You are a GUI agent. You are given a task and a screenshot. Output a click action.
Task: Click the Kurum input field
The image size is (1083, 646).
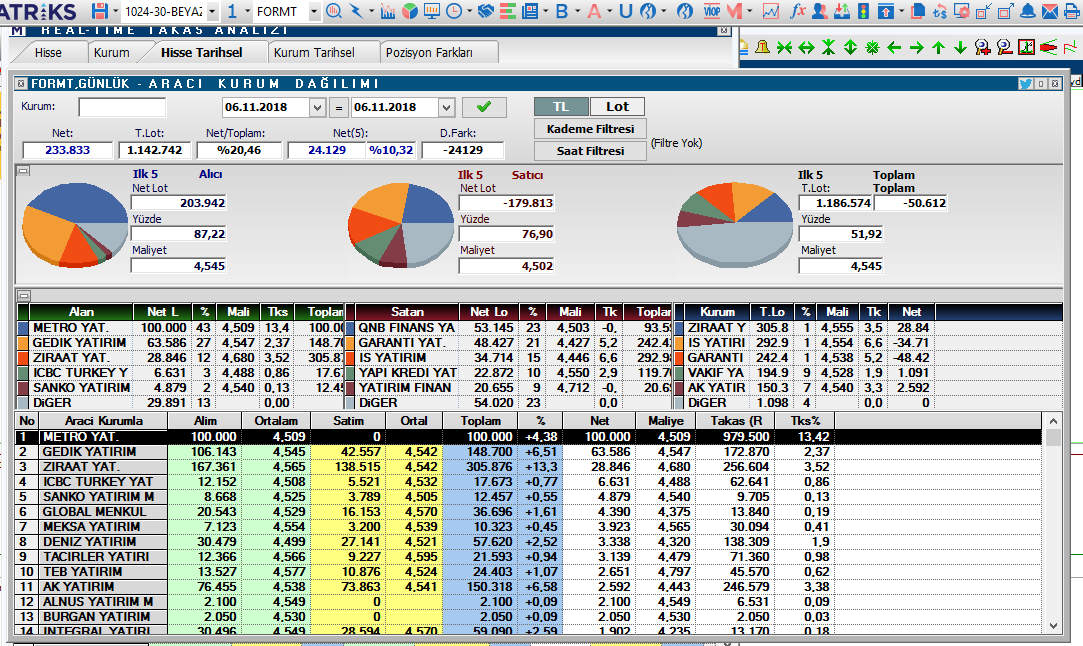coord(122,107)
